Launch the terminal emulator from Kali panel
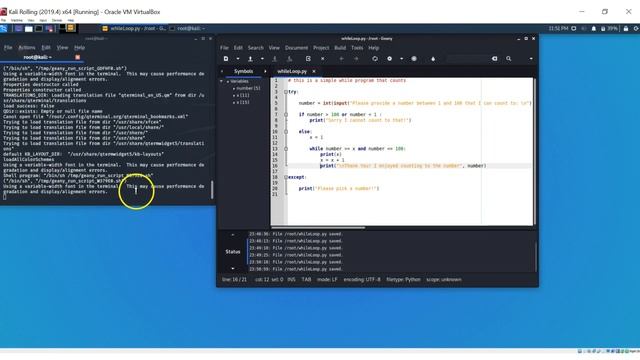This screenshot has height=360, width=640. click(x=39, y=29)
